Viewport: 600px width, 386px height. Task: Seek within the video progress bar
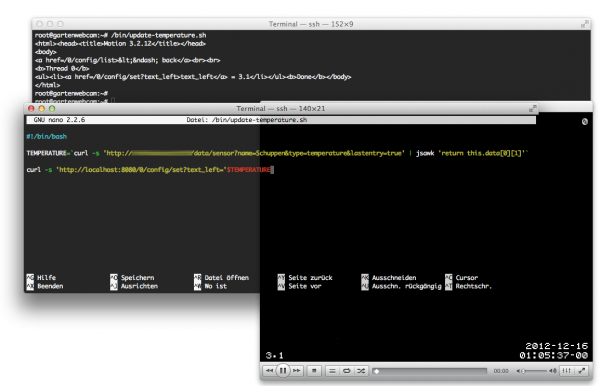430,371
